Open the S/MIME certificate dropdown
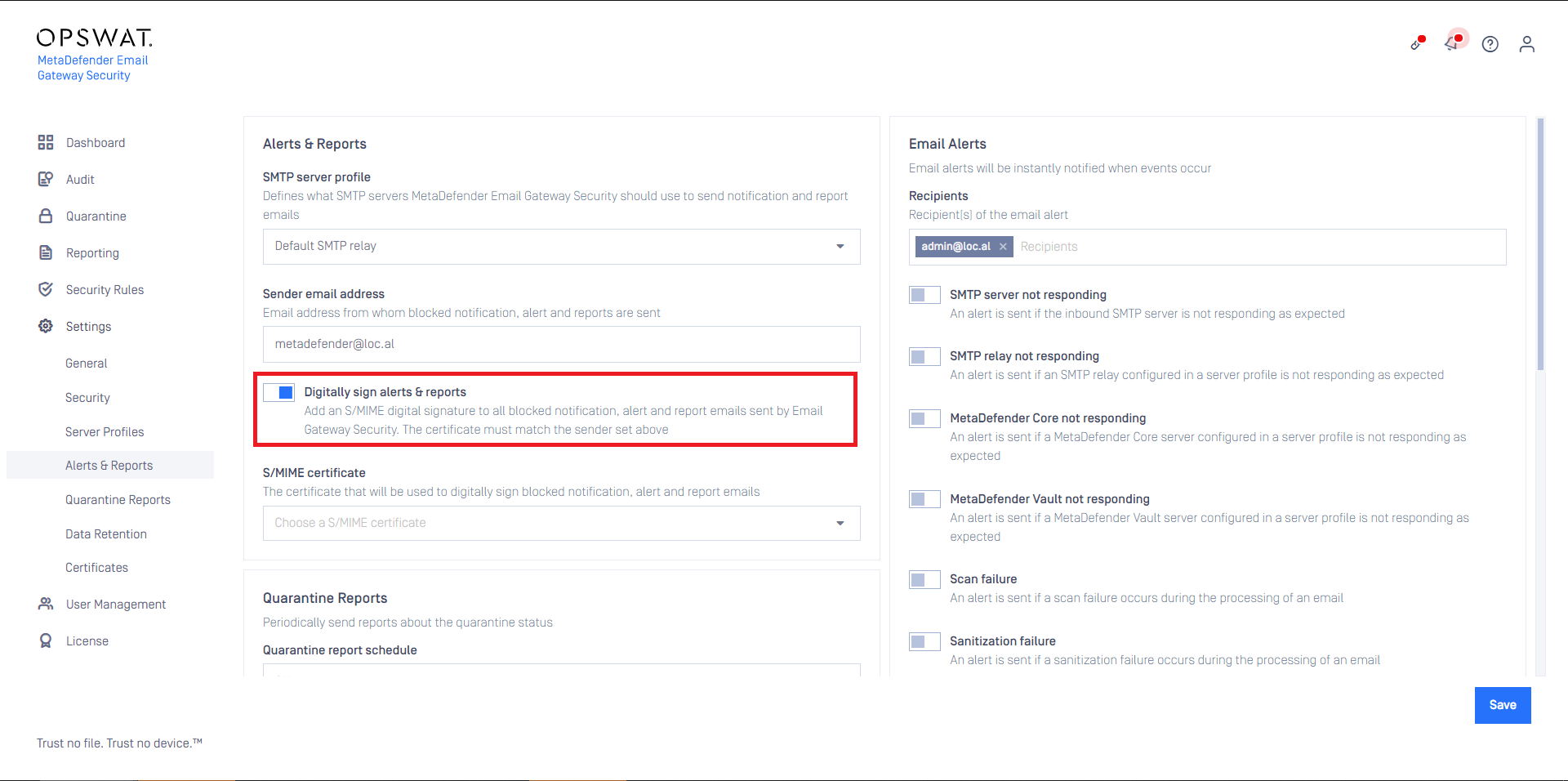Screen dimensions: 1568x781 pos(561,523)
